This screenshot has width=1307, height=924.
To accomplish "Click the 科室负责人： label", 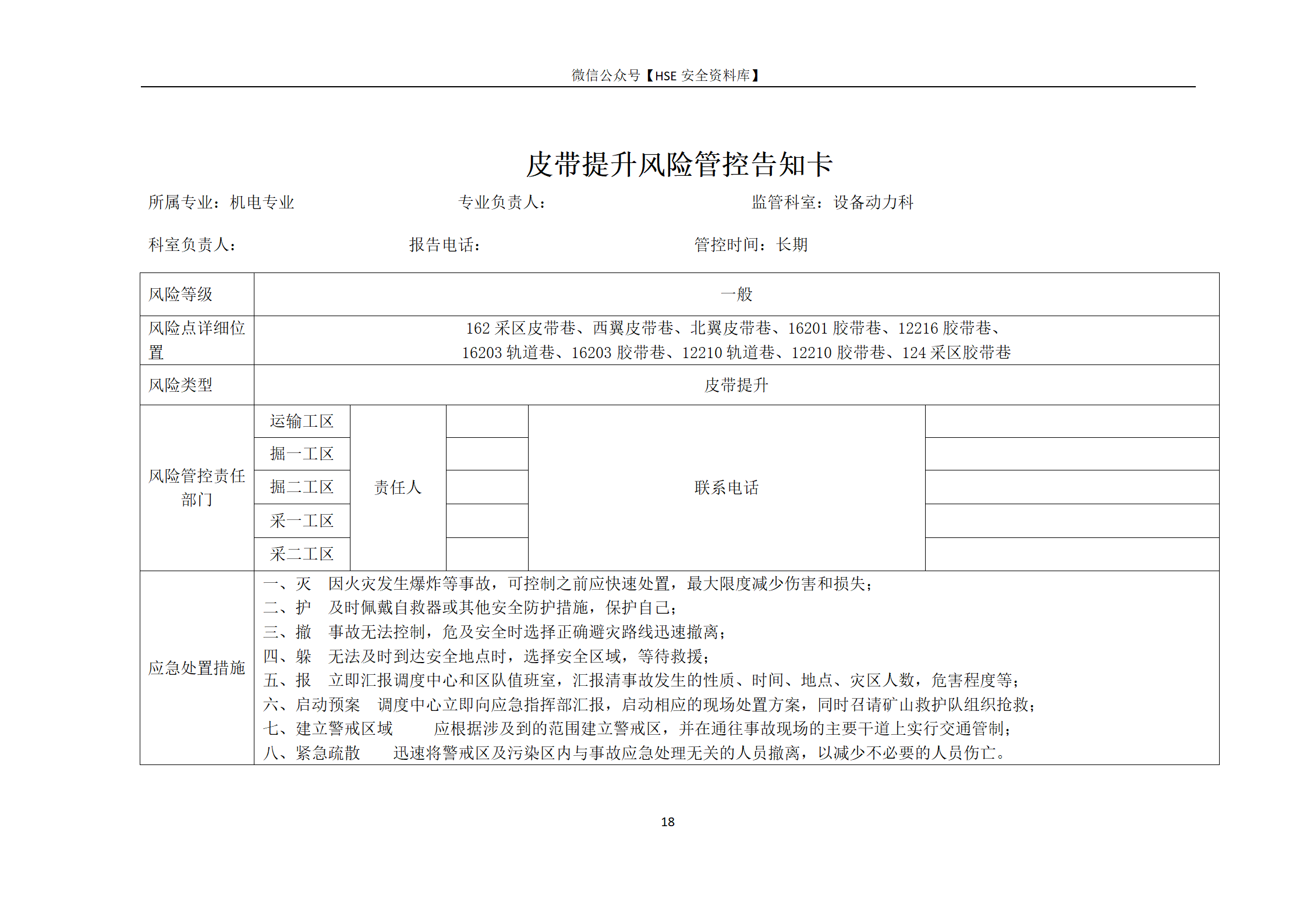I will pos(192,245).
